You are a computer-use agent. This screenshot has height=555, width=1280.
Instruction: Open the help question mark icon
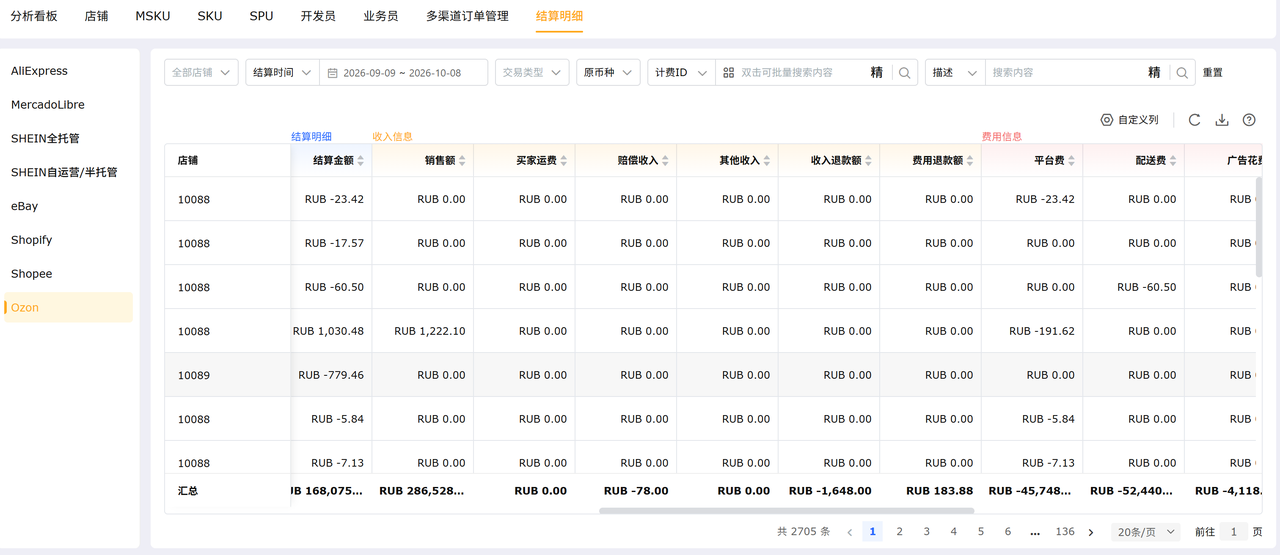tap(1249, 120)
